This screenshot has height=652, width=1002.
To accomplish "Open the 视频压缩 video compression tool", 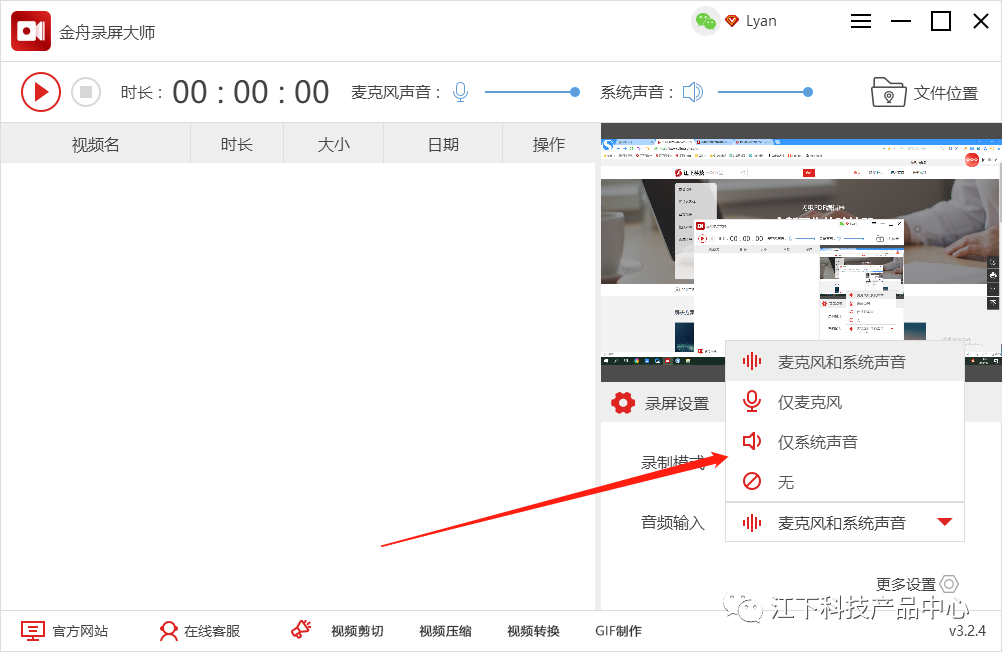I will (445, 631).
